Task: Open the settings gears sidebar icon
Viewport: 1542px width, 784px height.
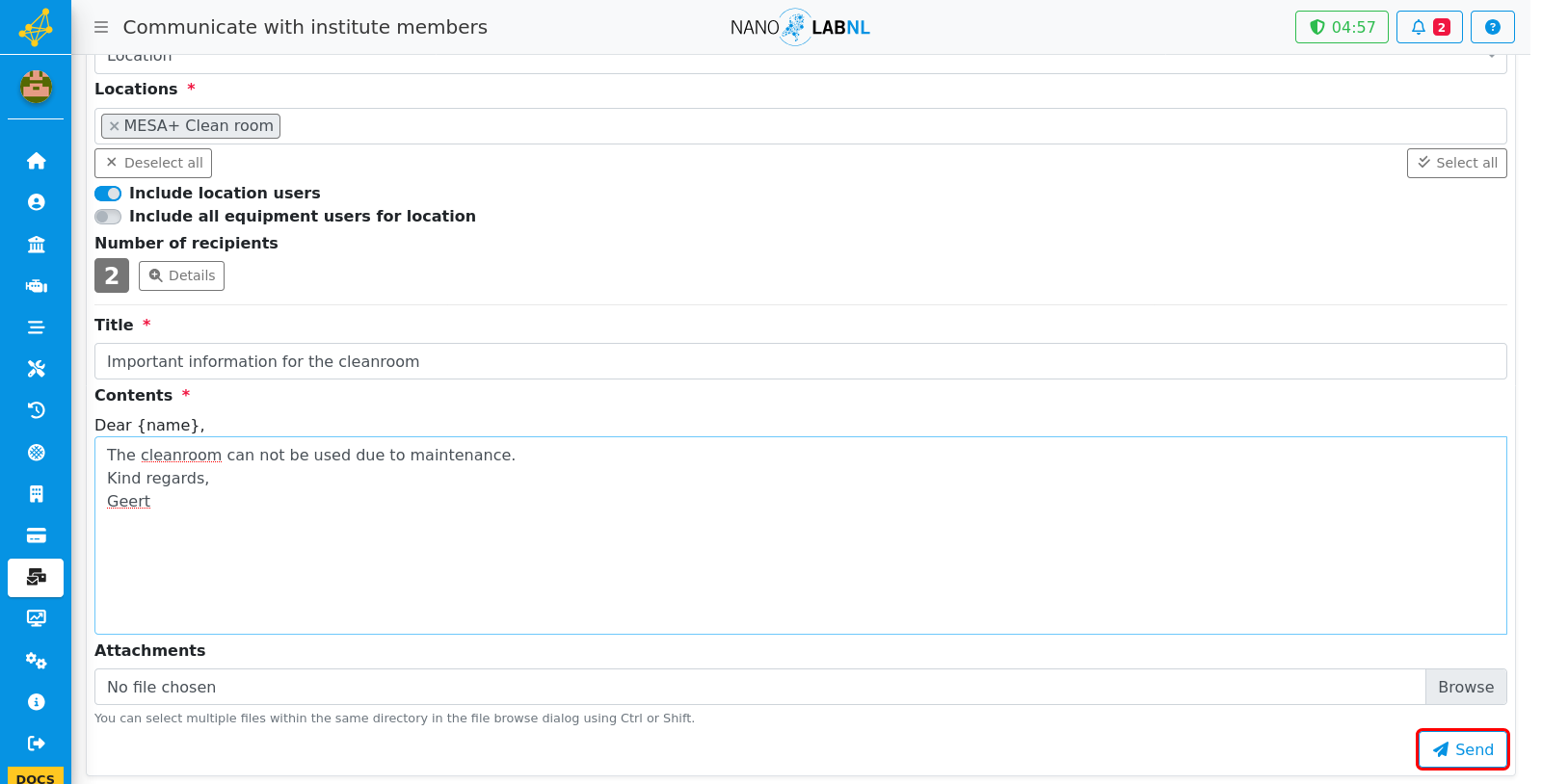Action: coord(36,661)
